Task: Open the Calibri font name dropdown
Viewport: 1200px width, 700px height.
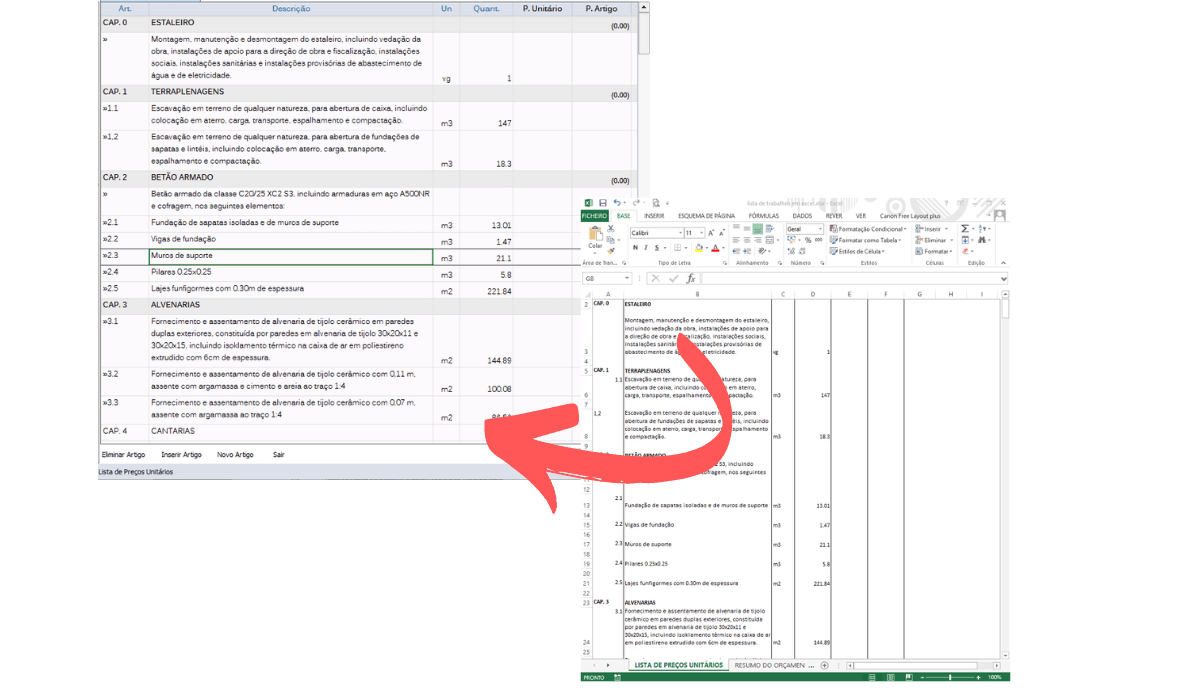Action: (680, 233)
